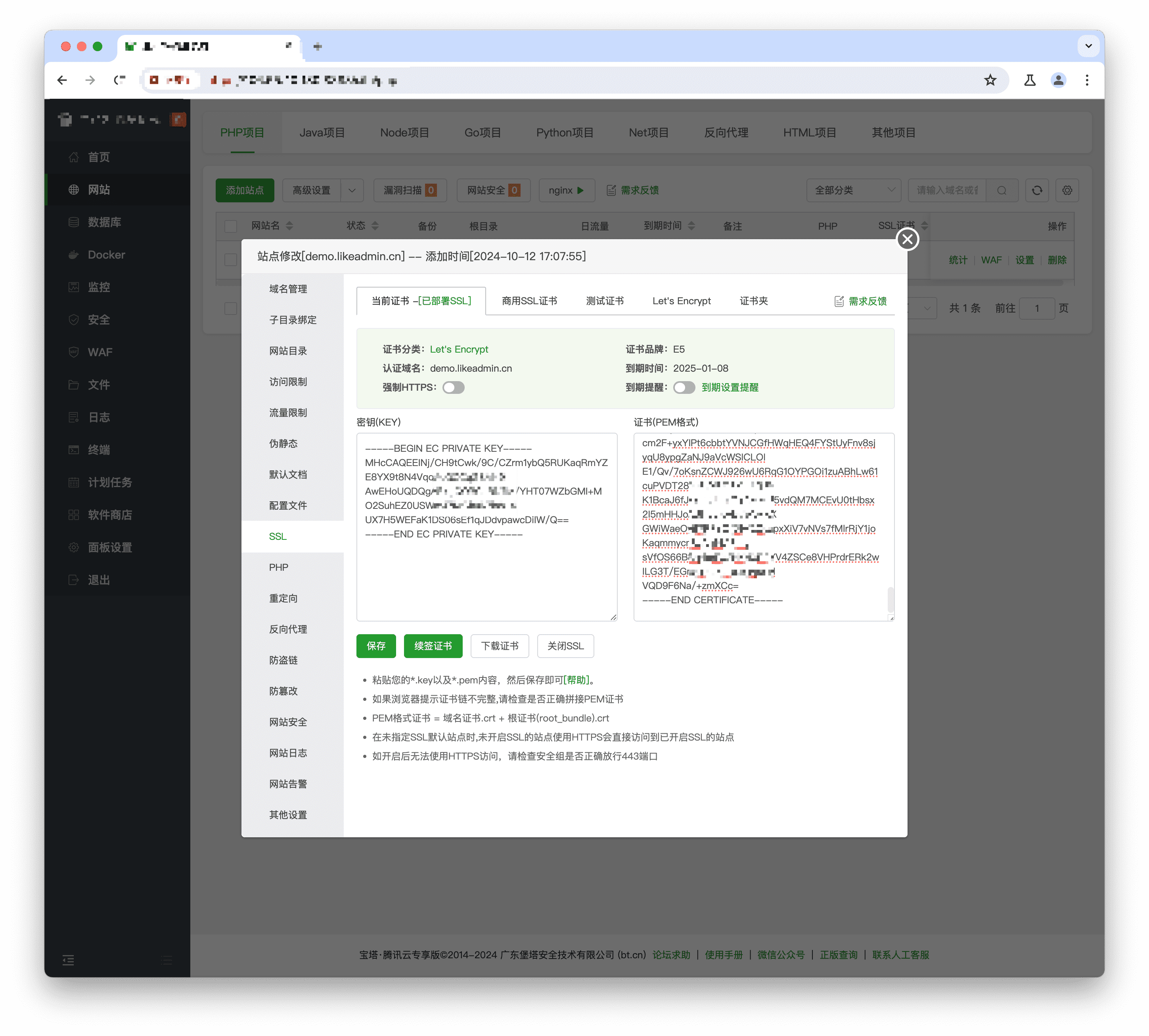Open 域名管理 in dialog side menu
1149x1036 pixels.
pyautogui.click(x=292, y=289)
